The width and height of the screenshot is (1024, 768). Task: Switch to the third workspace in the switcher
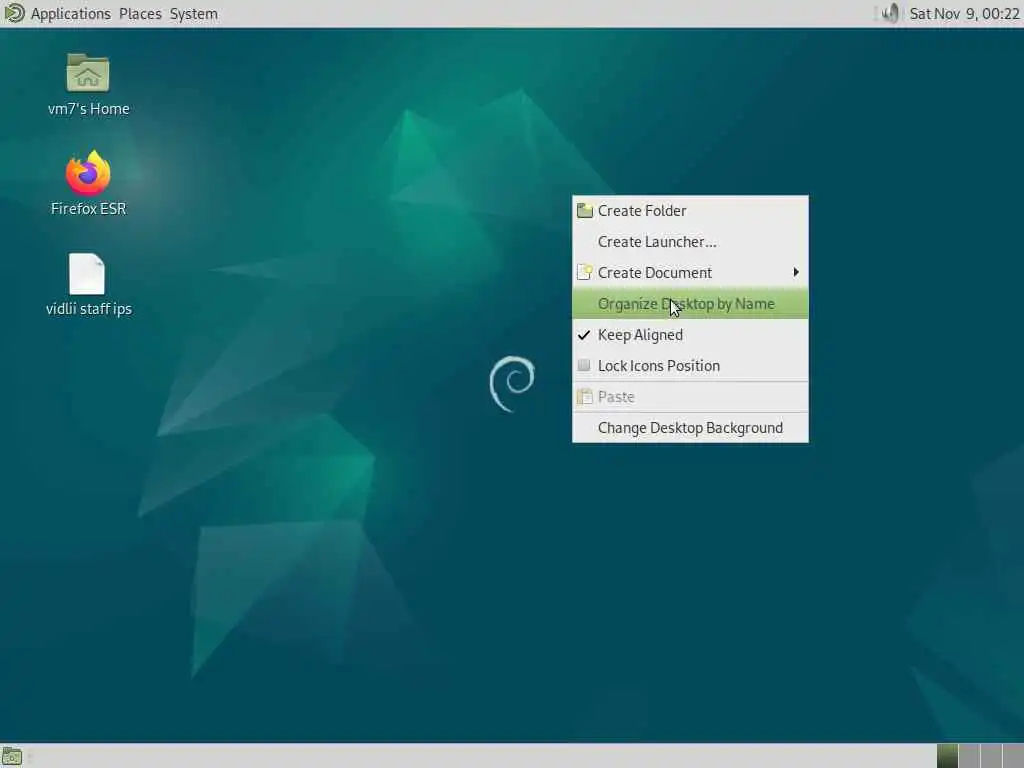[x=991, y=756]
